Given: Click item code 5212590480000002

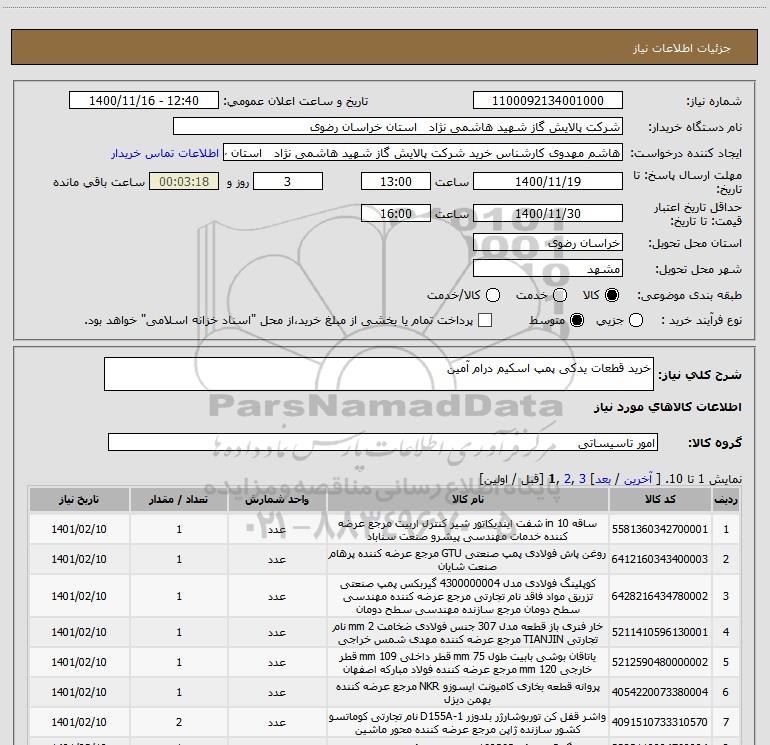Looking at the screenshot, I should (660, 662).
